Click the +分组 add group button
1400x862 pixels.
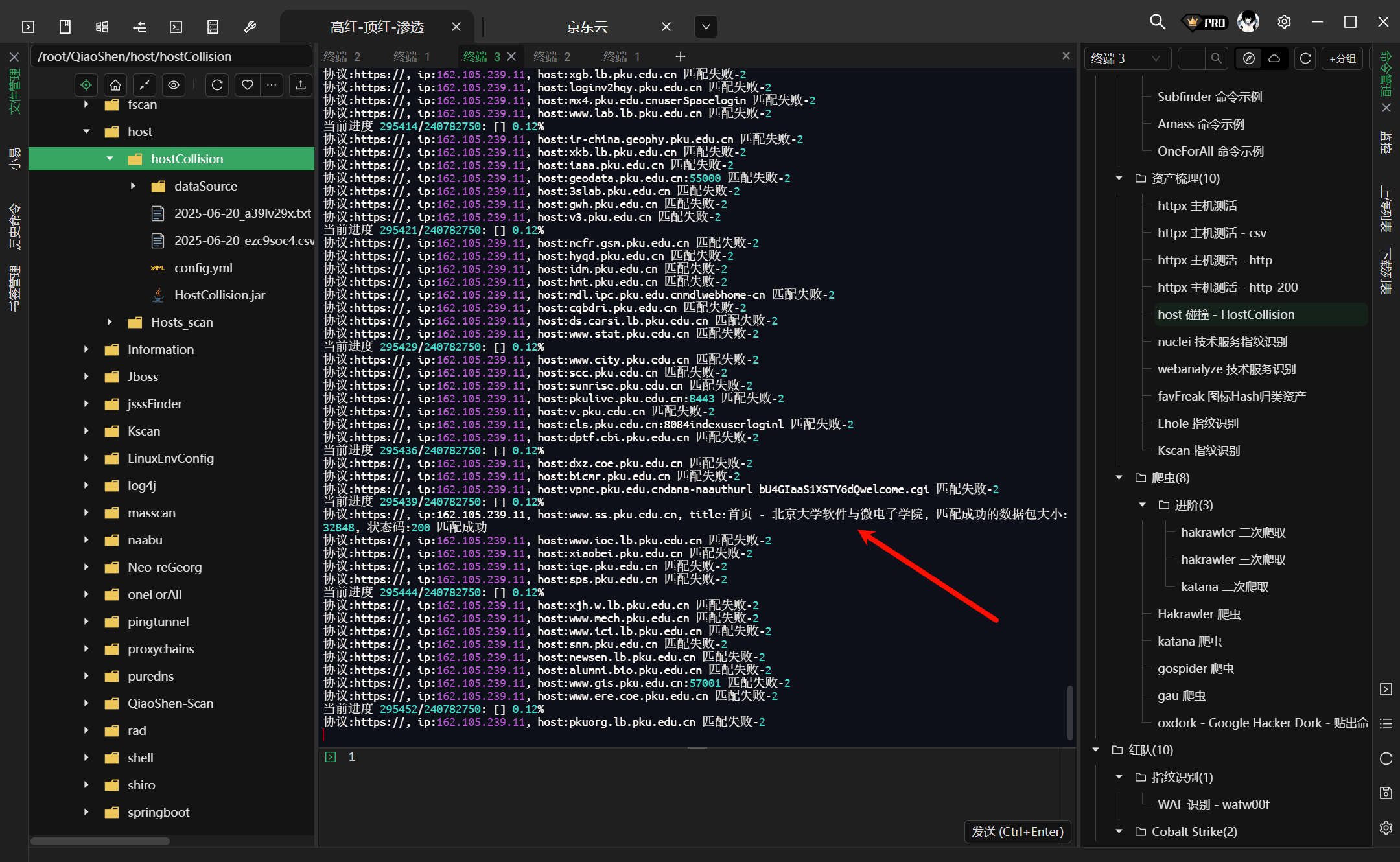tap(1342, 58)
